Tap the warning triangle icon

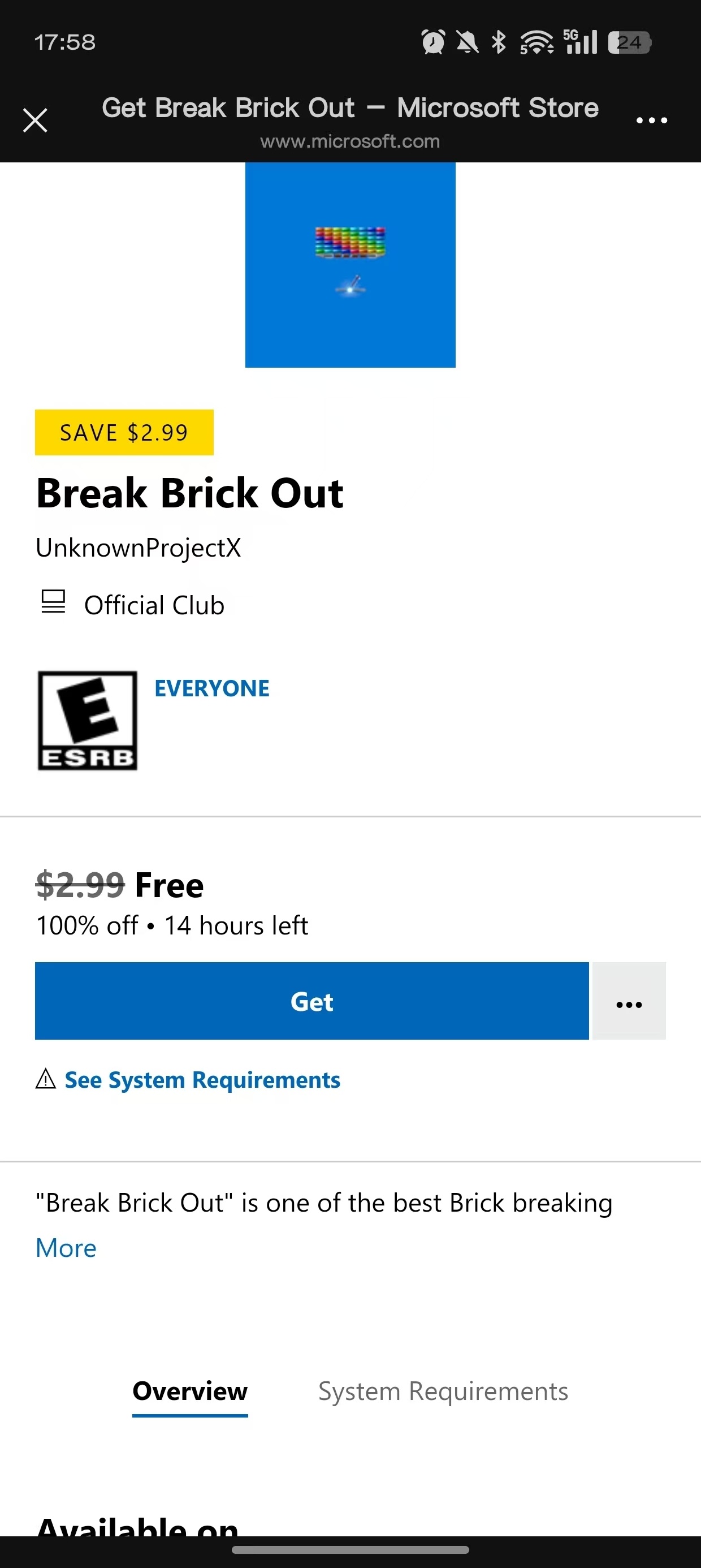click(46, 1079)
